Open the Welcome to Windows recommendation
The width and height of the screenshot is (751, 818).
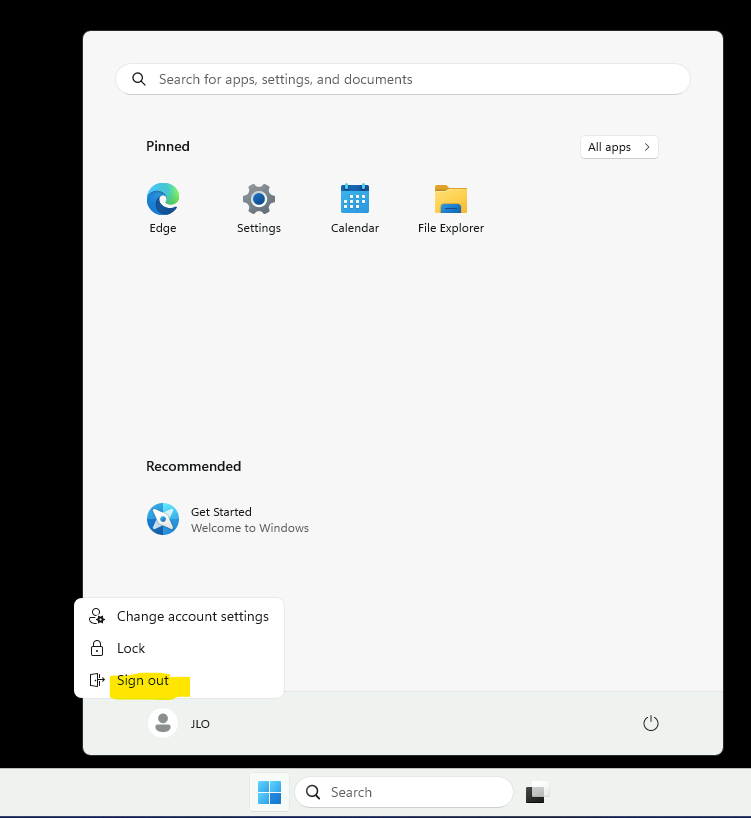click(228, 520)
